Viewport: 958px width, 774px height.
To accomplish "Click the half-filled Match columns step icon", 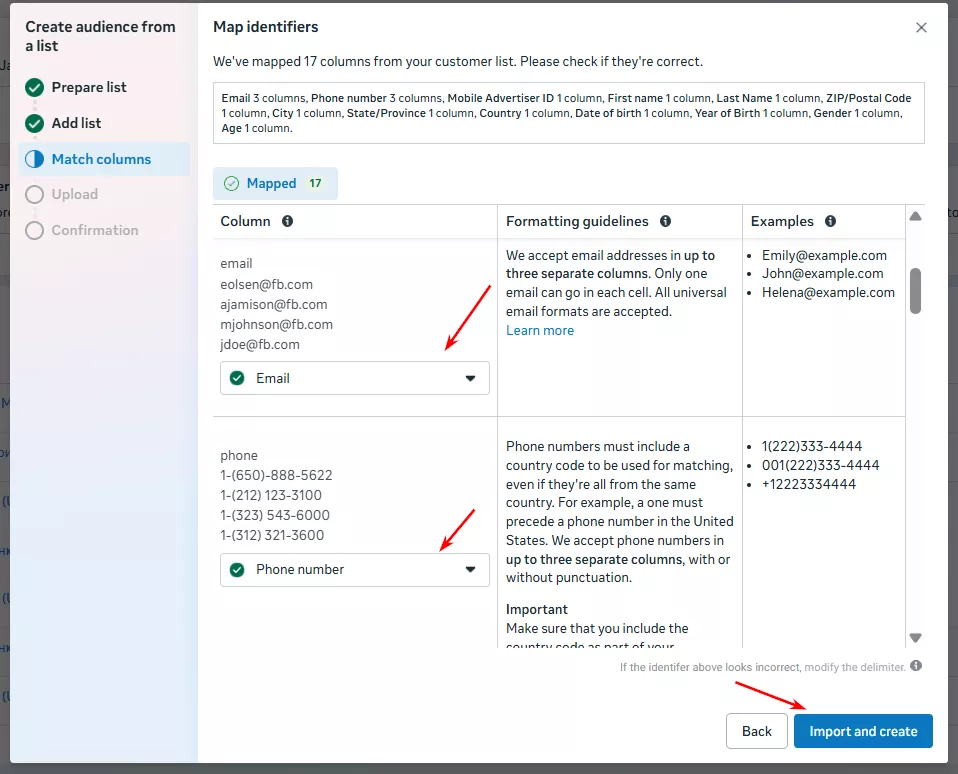I will click(x=35, y=159).
